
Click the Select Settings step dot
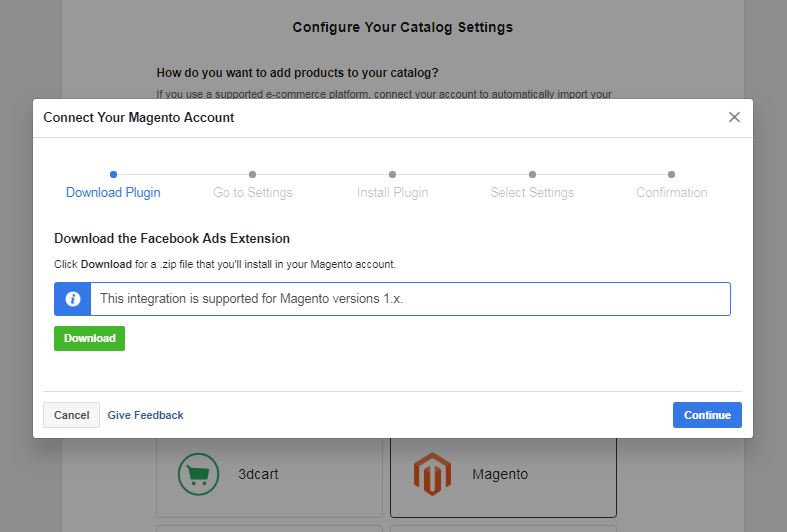[532, 174]
